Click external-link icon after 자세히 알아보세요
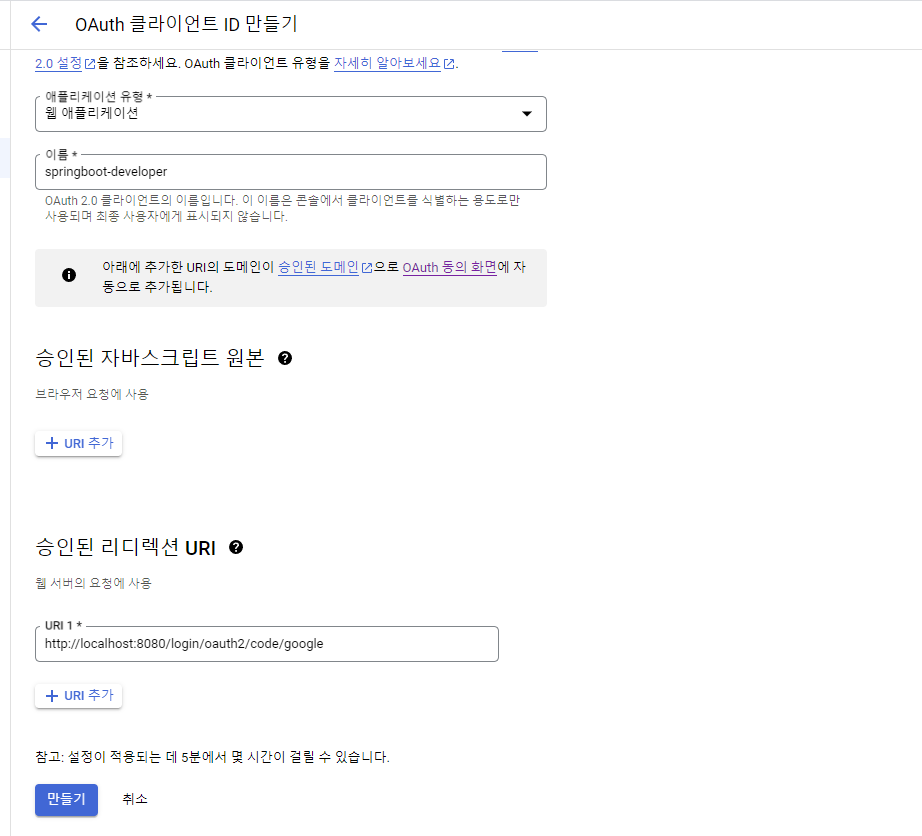Image resolution: width=922 pixels, height=836 pixels. coord(449,64)
